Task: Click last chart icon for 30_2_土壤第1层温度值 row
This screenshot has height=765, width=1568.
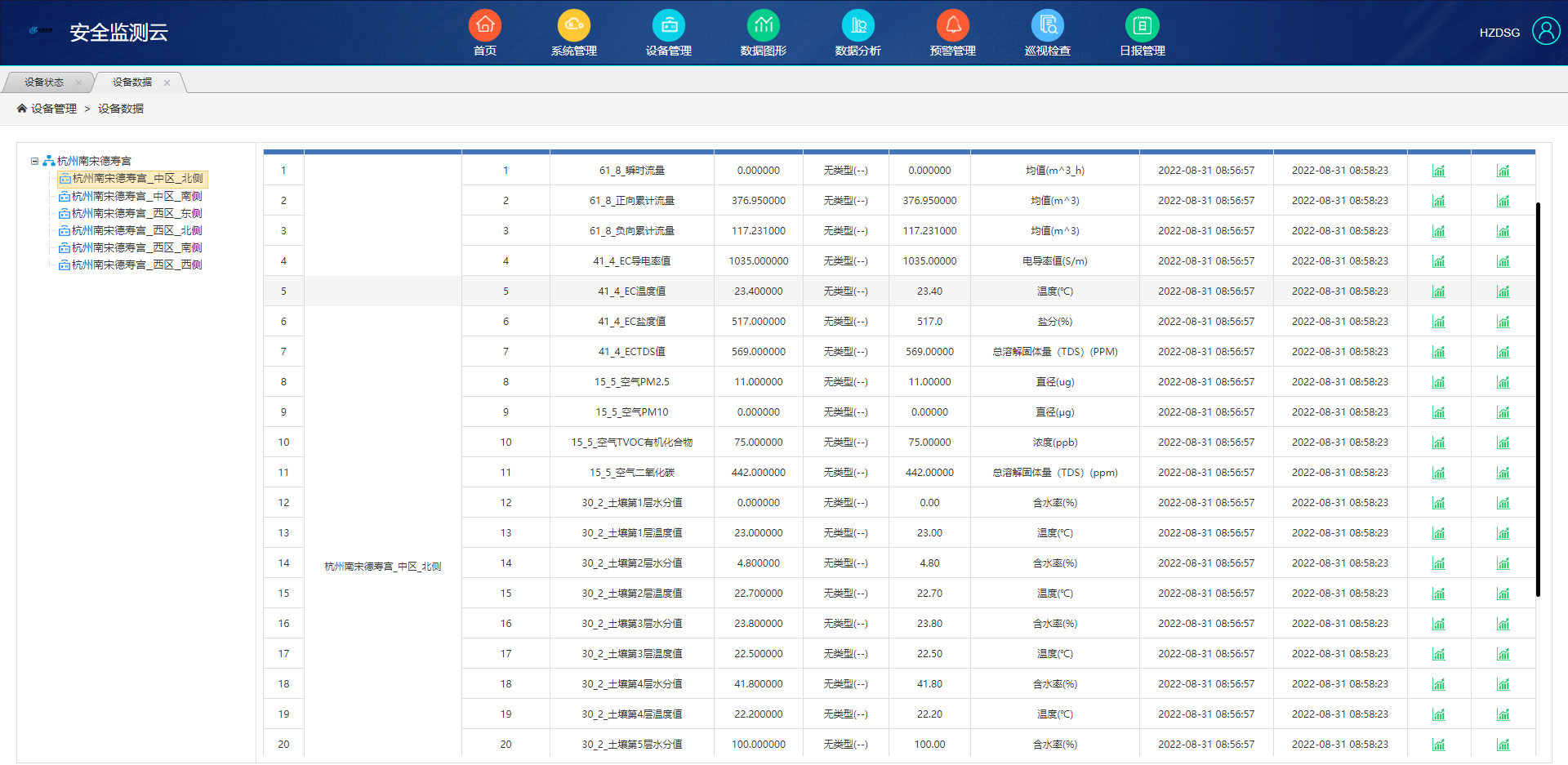Action: pyautogui.click(x=1503, y=533)
